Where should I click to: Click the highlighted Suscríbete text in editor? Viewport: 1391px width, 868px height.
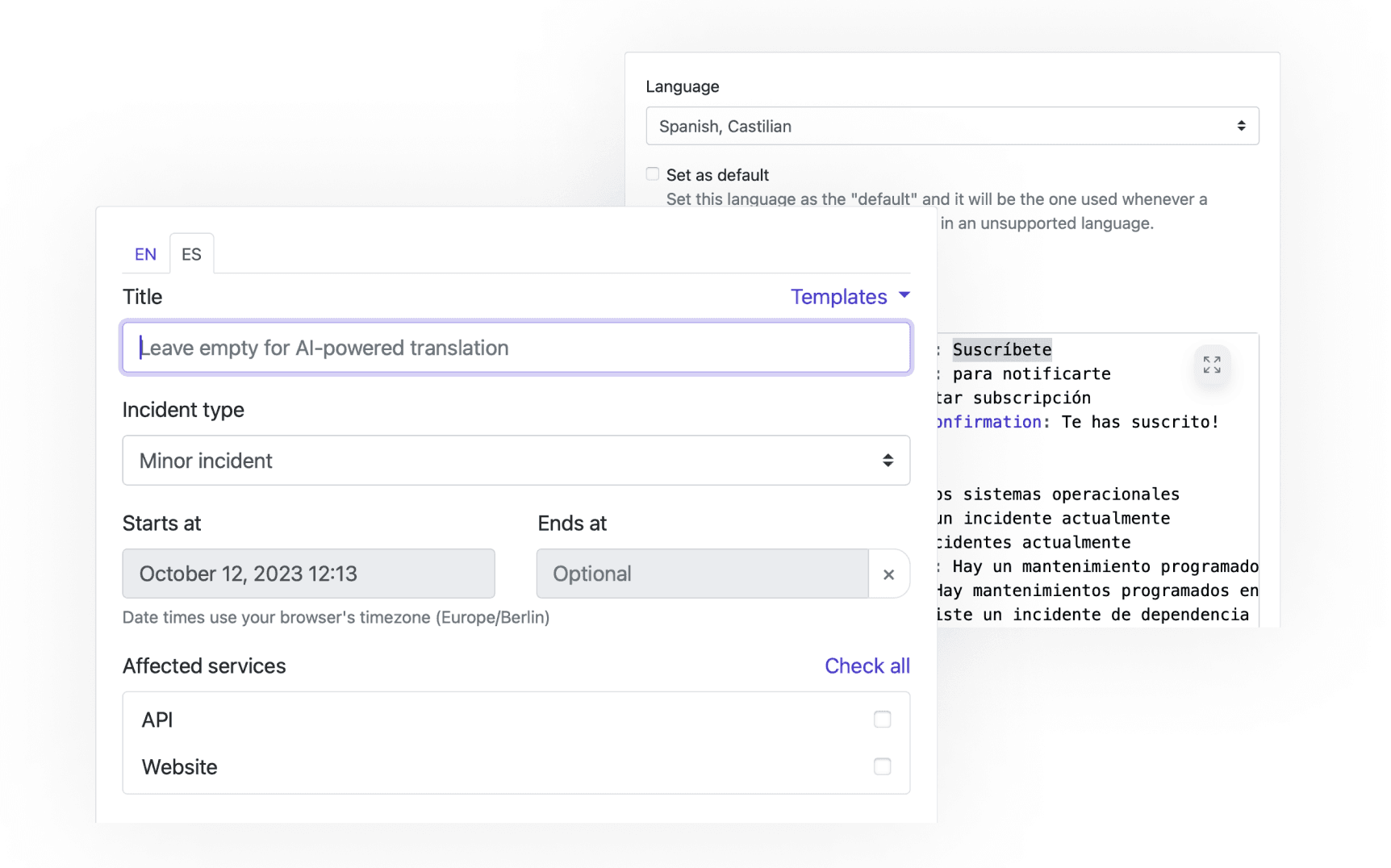coord(1001,350)
